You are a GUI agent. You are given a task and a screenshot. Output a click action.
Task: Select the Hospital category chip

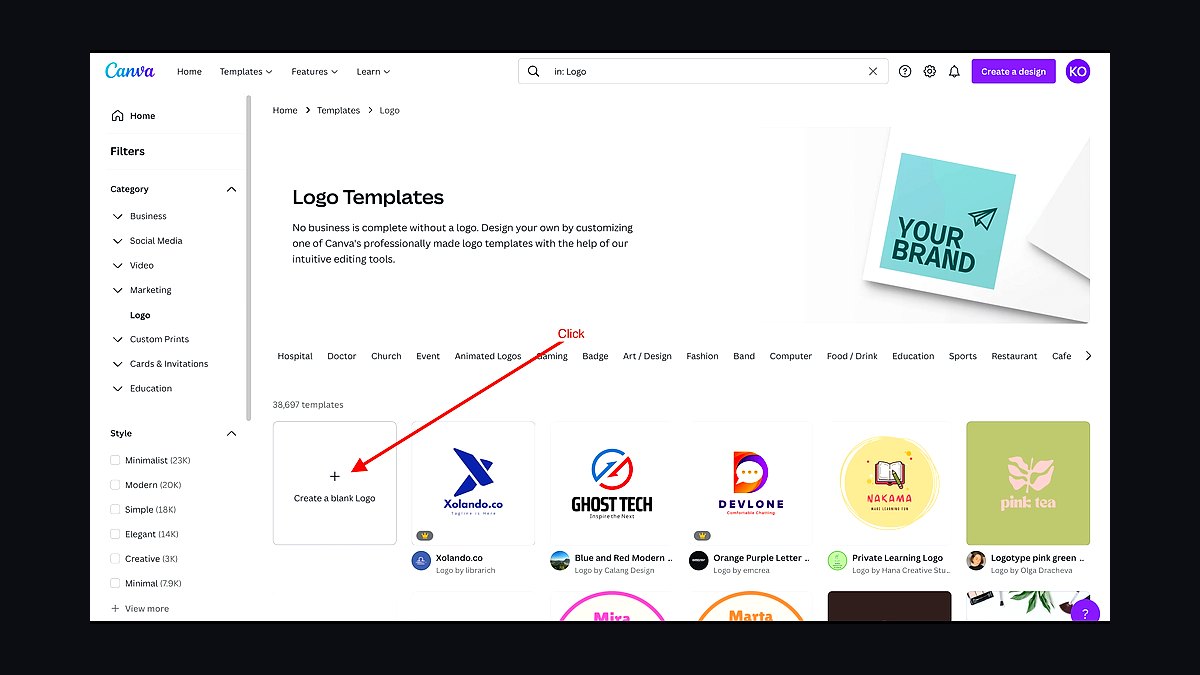(295, 356)
